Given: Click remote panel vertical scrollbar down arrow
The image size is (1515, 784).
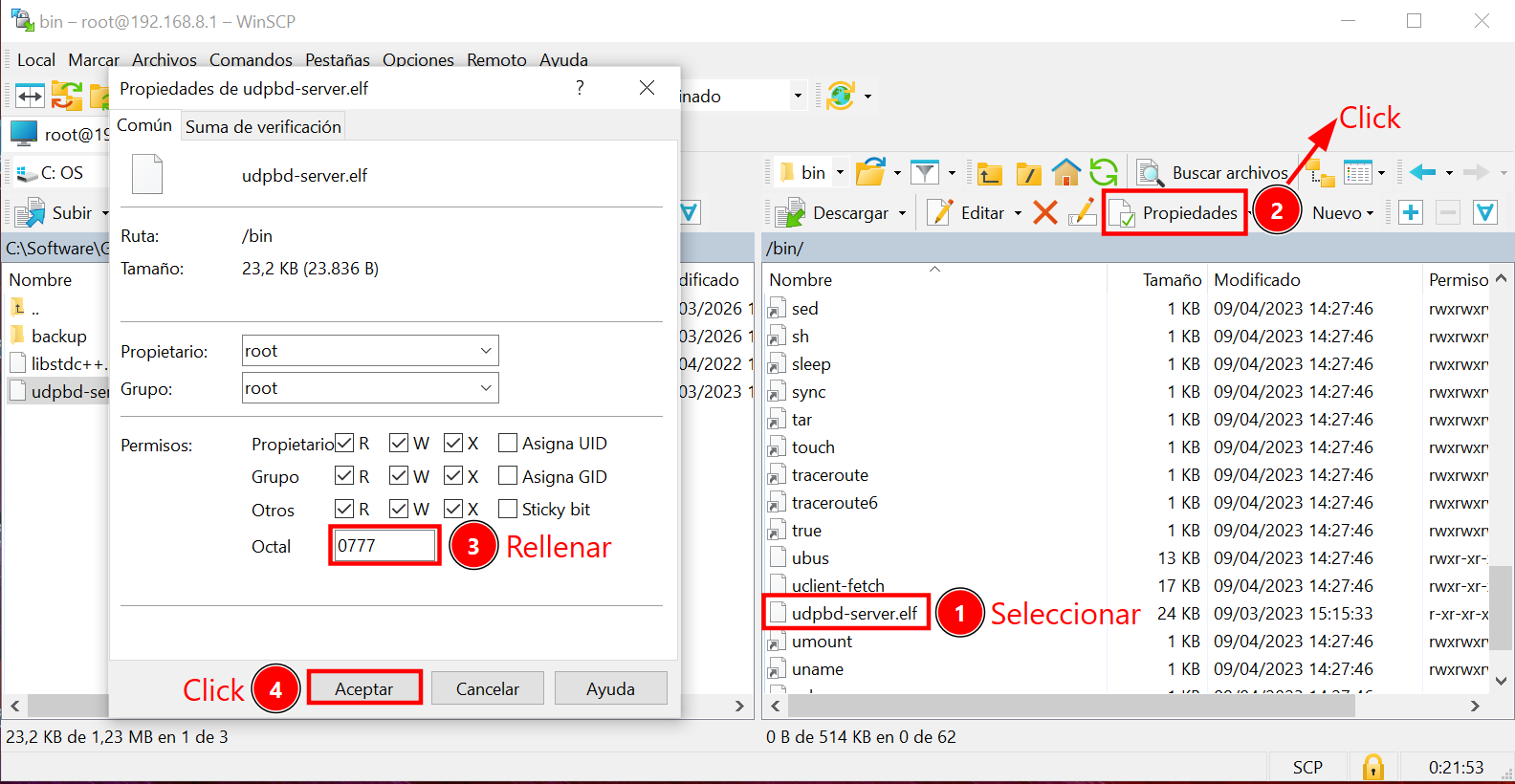Looking at the screenshot, I should click(1502, 681).
